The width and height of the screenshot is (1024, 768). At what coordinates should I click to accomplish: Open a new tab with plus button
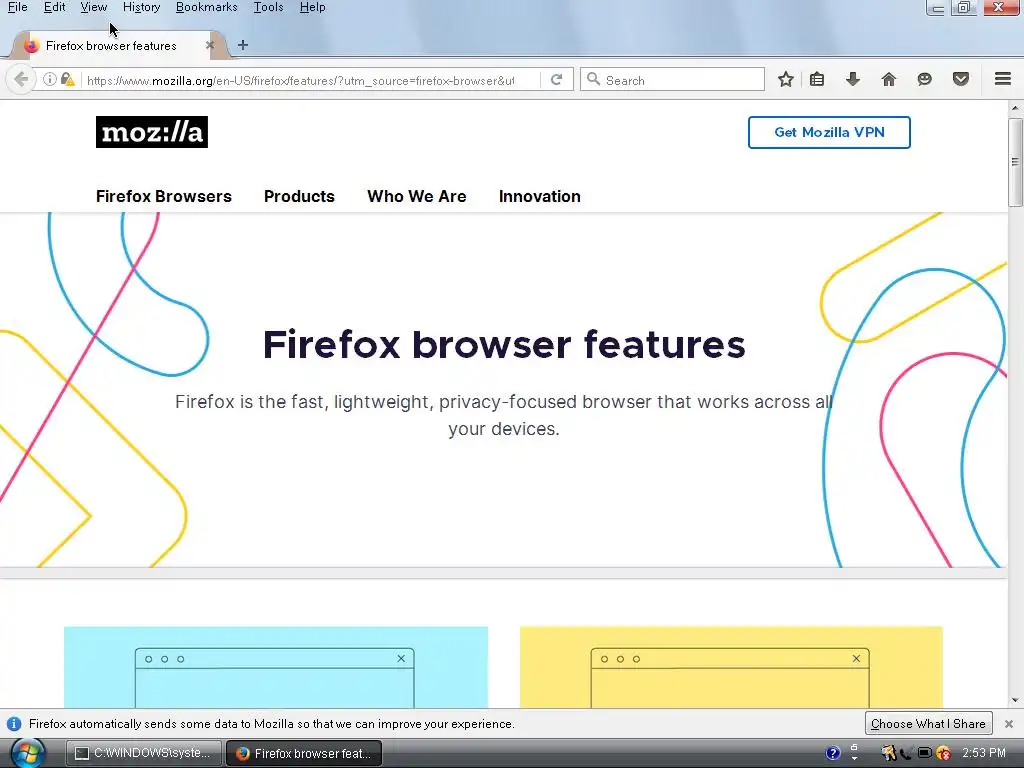(x=243, y=45)
